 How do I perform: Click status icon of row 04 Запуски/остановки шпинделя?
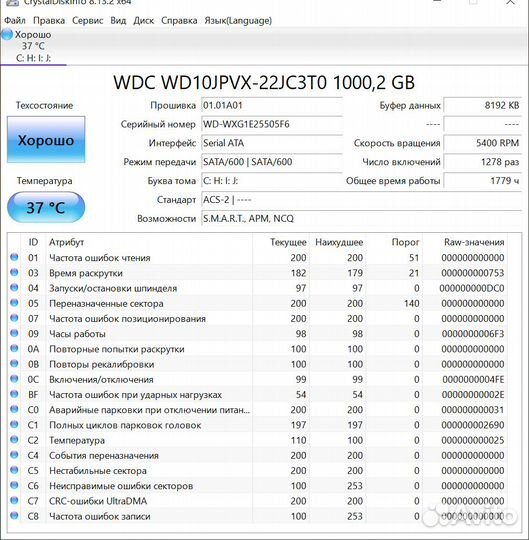(x=14, y=287)
